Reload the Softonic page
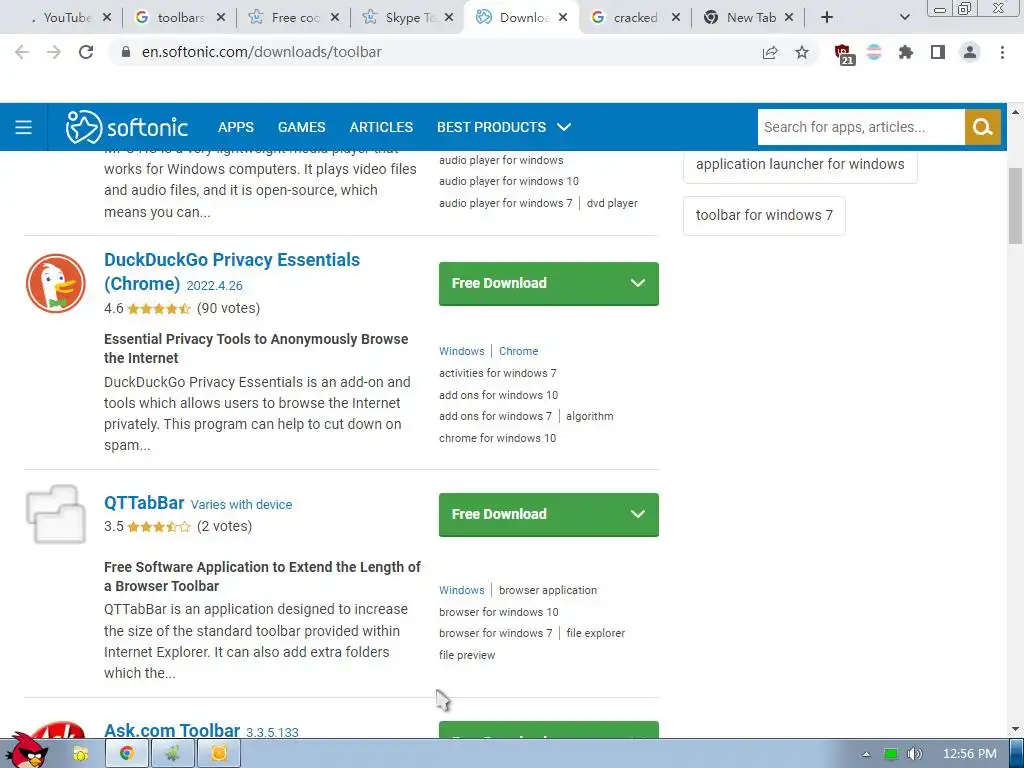1024x768 pixels. pos(86,52)
